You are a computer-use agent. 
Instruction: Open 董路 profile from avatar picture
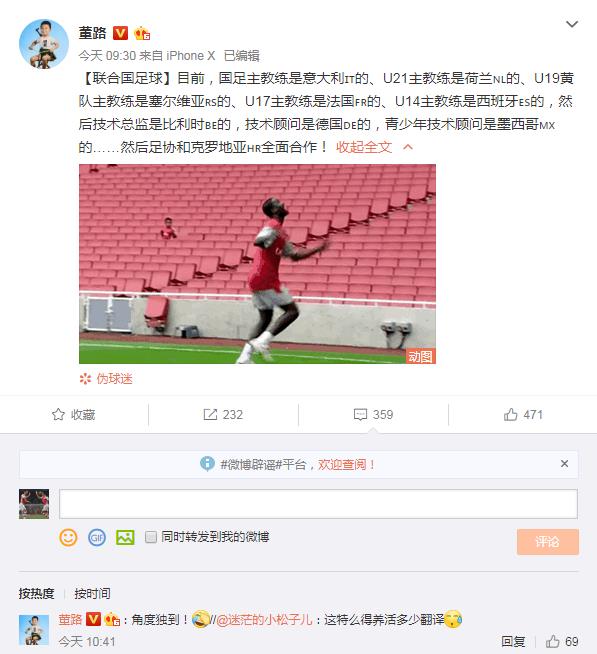click(x=44, y=44)
